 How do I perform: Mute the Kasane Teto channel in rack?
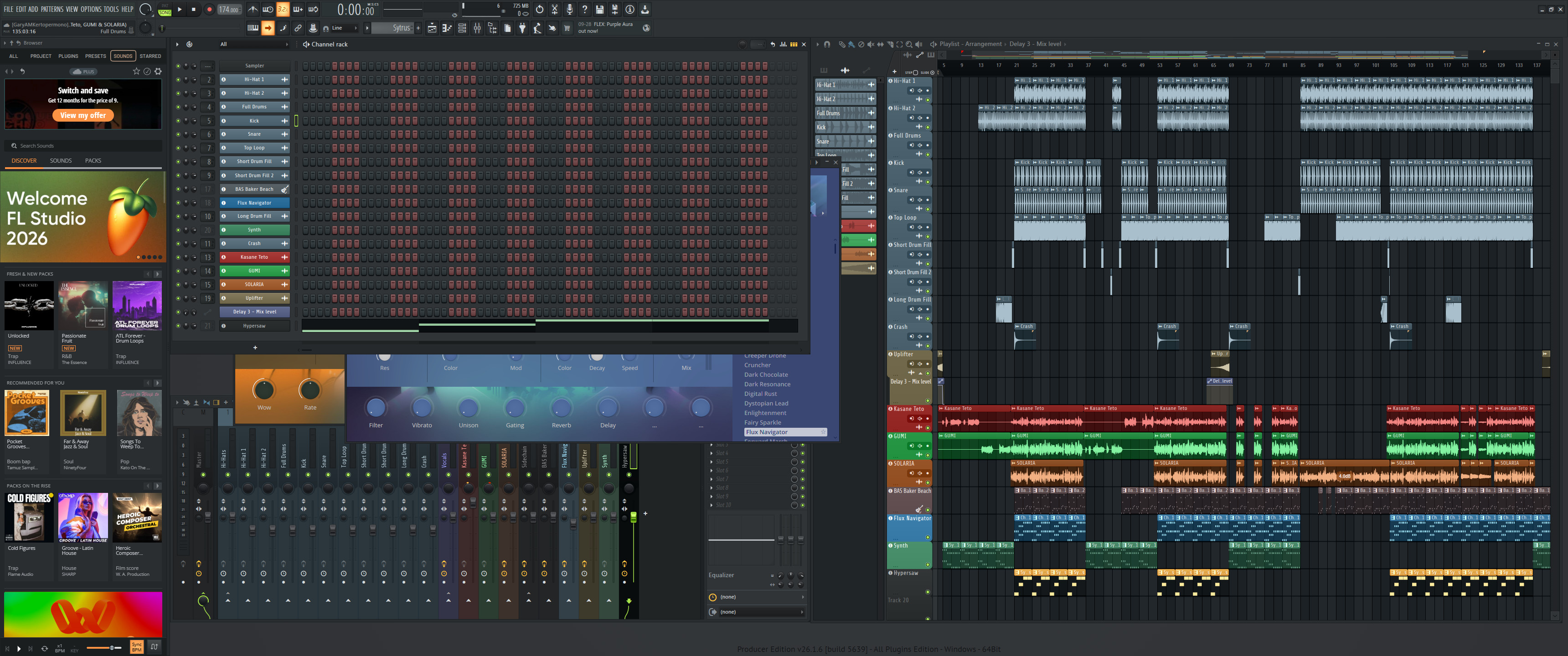(x=178, y=257)
